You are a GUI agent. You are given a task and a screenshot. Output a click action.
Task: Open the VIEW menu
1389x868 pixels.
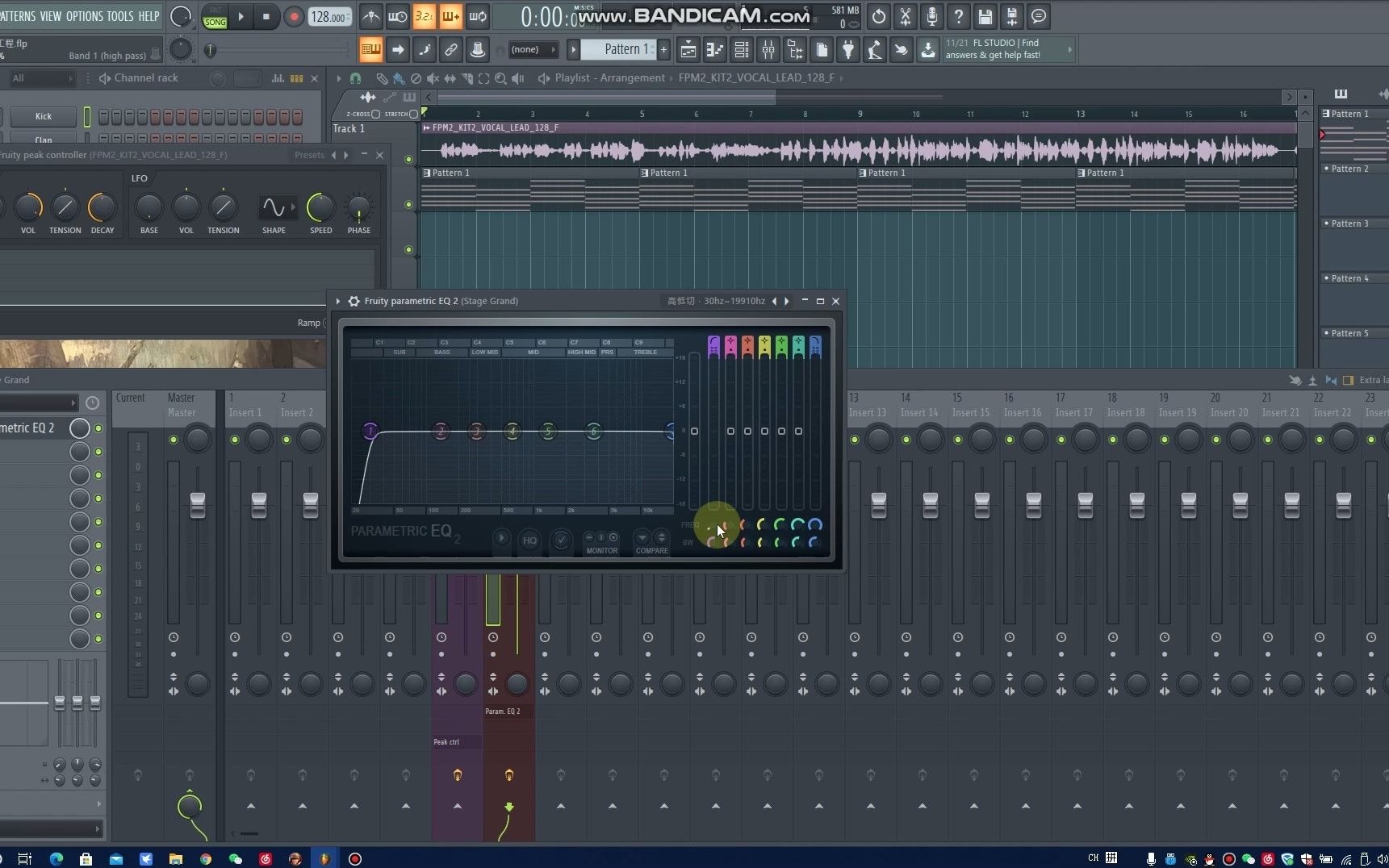(x=51, y=16)
